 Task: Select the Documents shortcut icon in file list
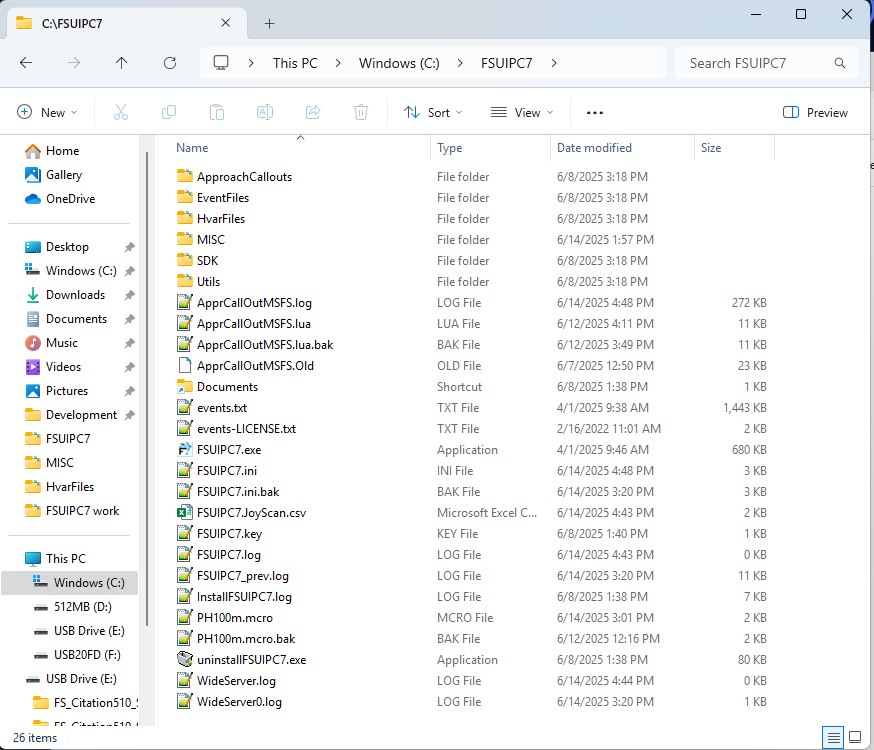click(x=184, y=387)
